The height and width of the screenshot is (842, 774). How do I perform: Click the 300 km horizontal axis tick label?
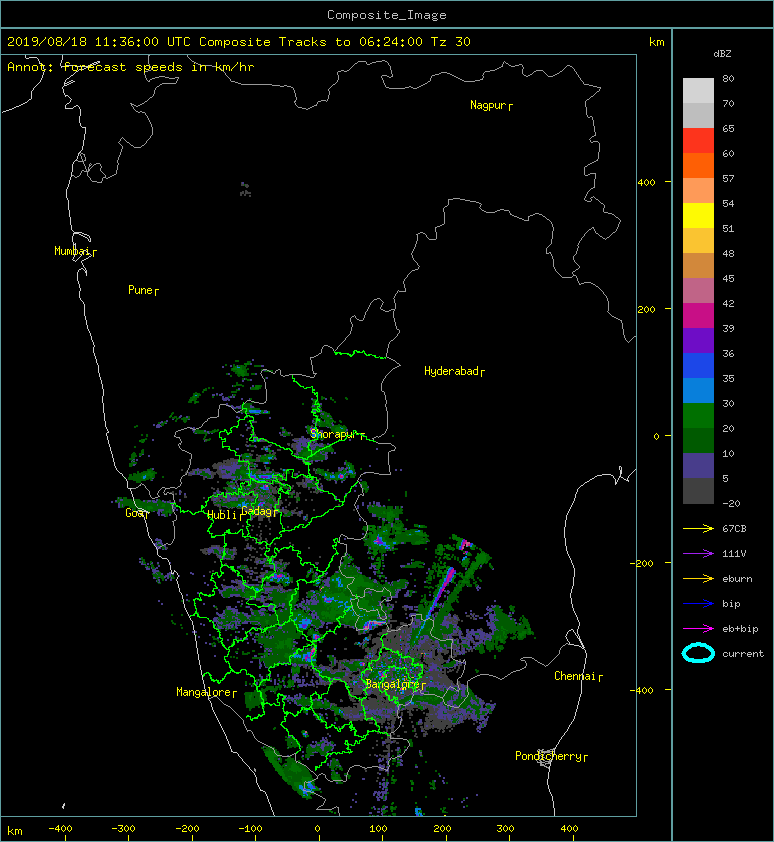[505, 829]
